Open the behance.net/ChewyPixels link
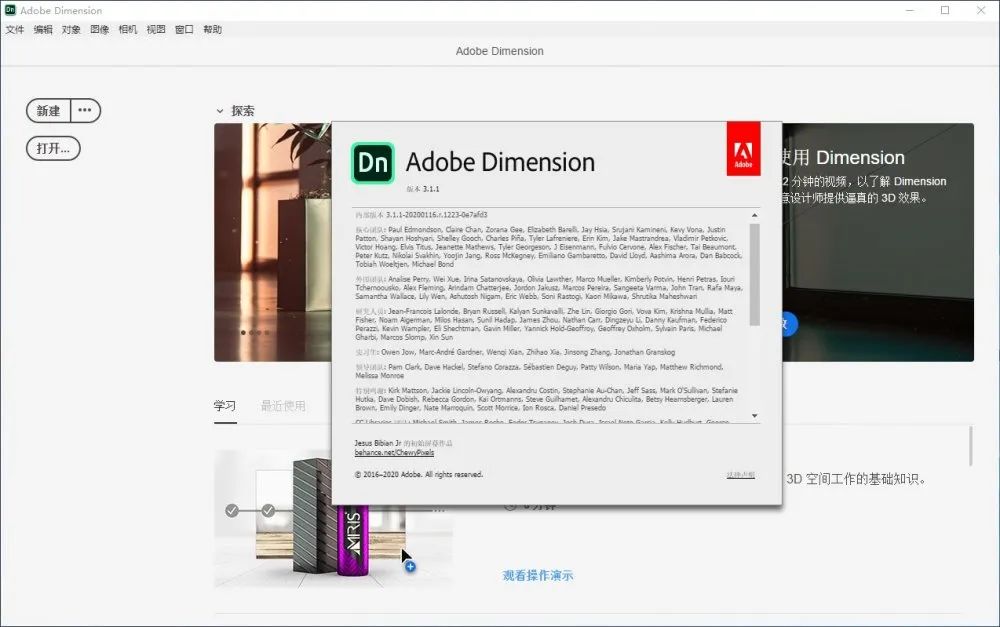The width and height of the screenshot is (1000, 627). click(394, 452)
